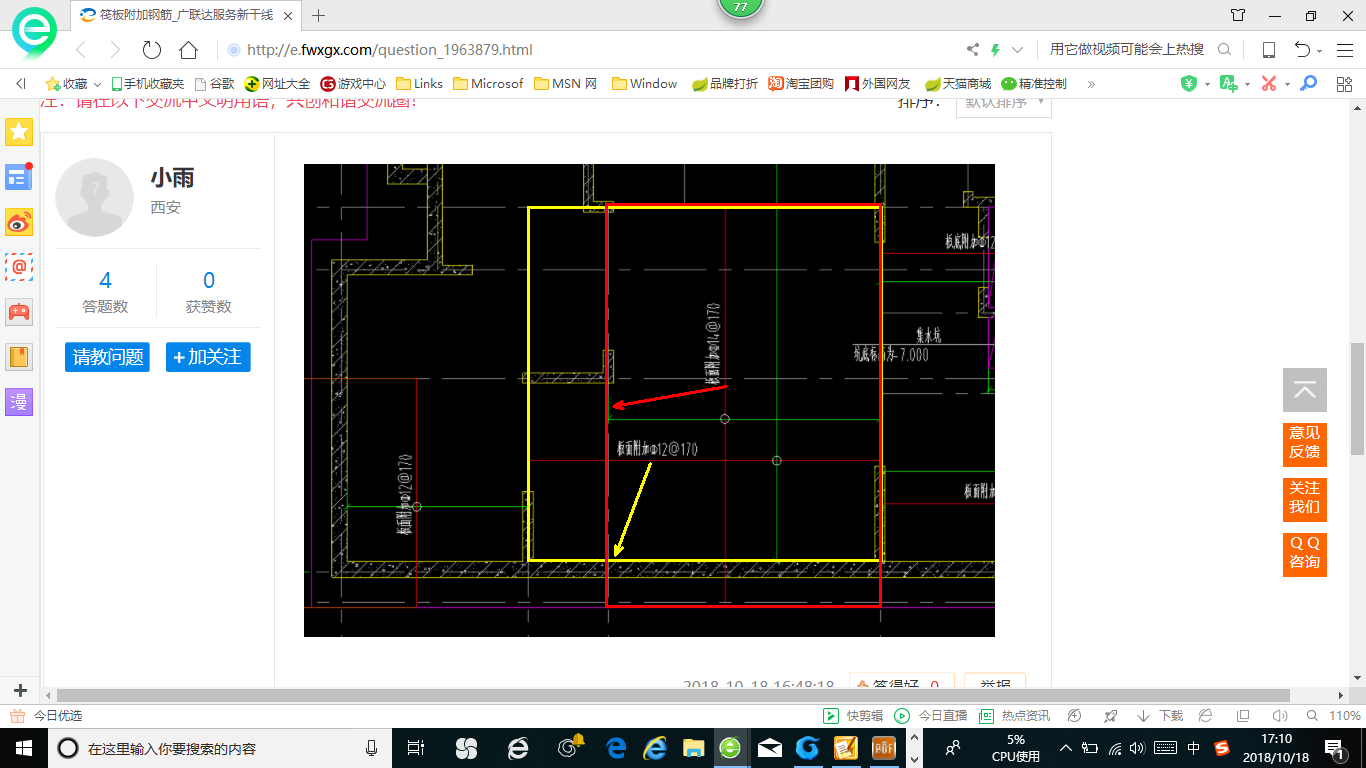Click the 用它做视频 search box

click(x=1127, y=50)
